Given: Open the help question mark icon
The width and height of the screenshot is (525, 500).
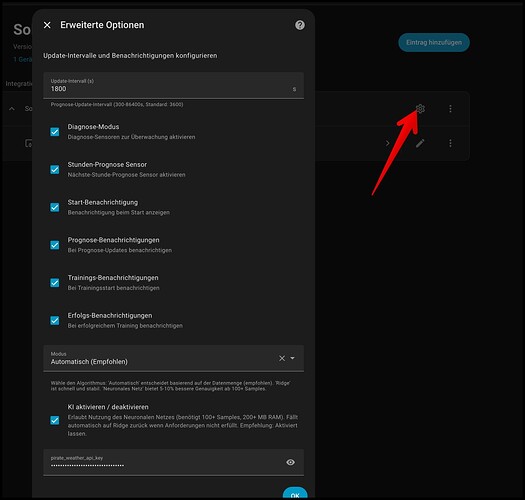Looking at the screenshot, I should [x=300, y=25].
